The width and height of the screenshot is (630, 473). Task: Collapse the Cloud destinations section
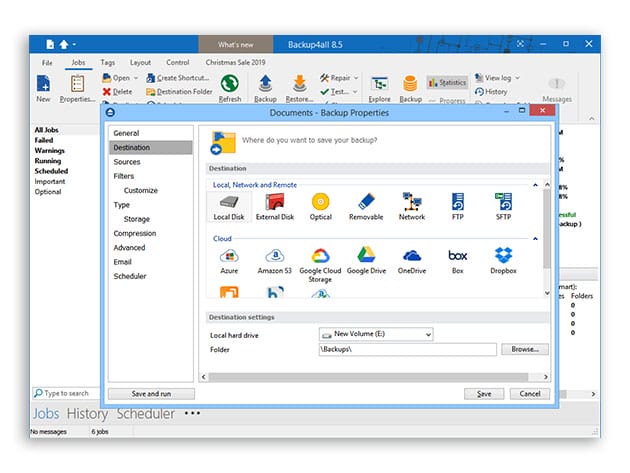pyautogui.click(x=535, y=239)
